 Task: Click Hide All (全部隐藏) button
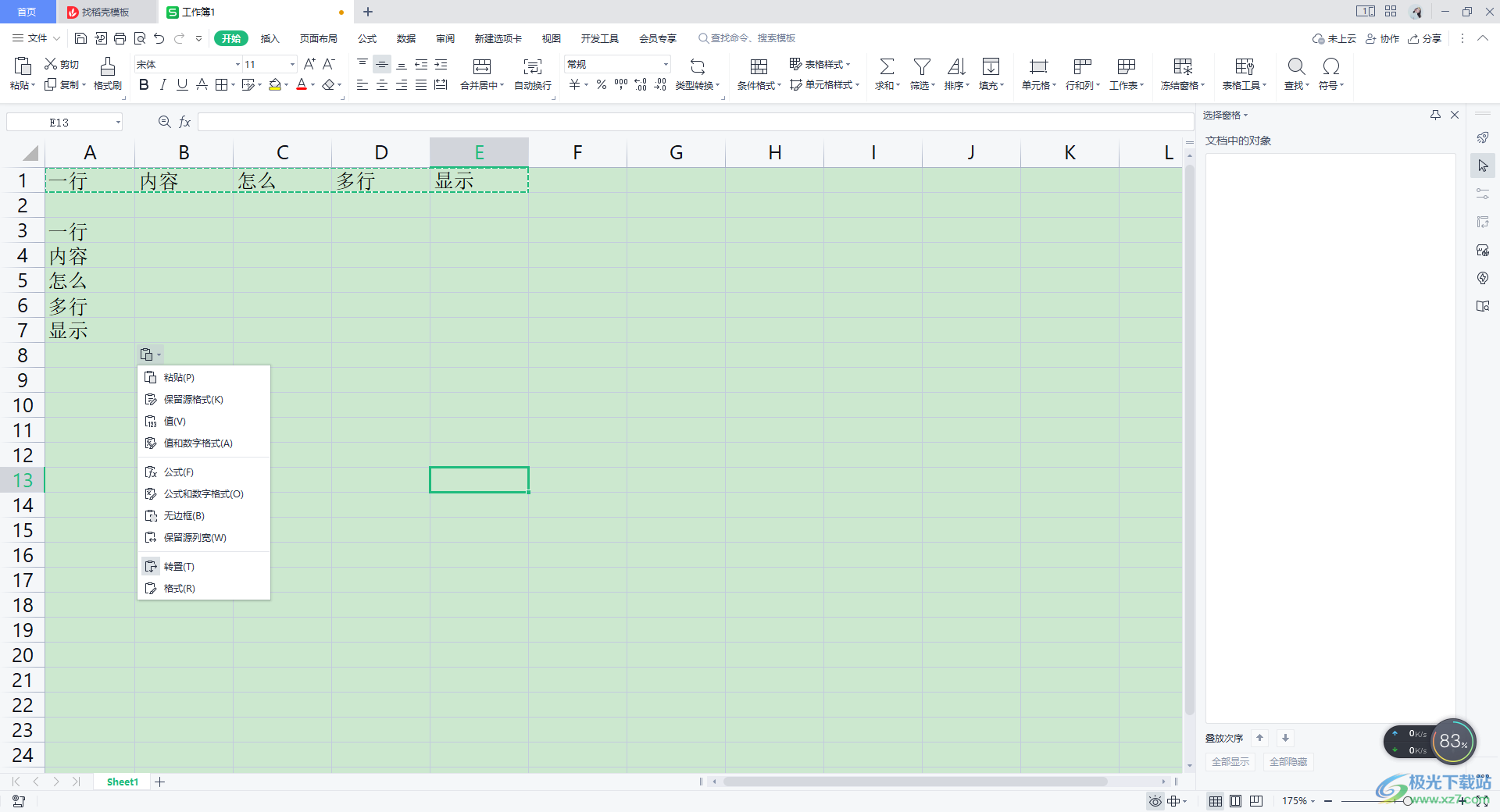point(1288,762)
